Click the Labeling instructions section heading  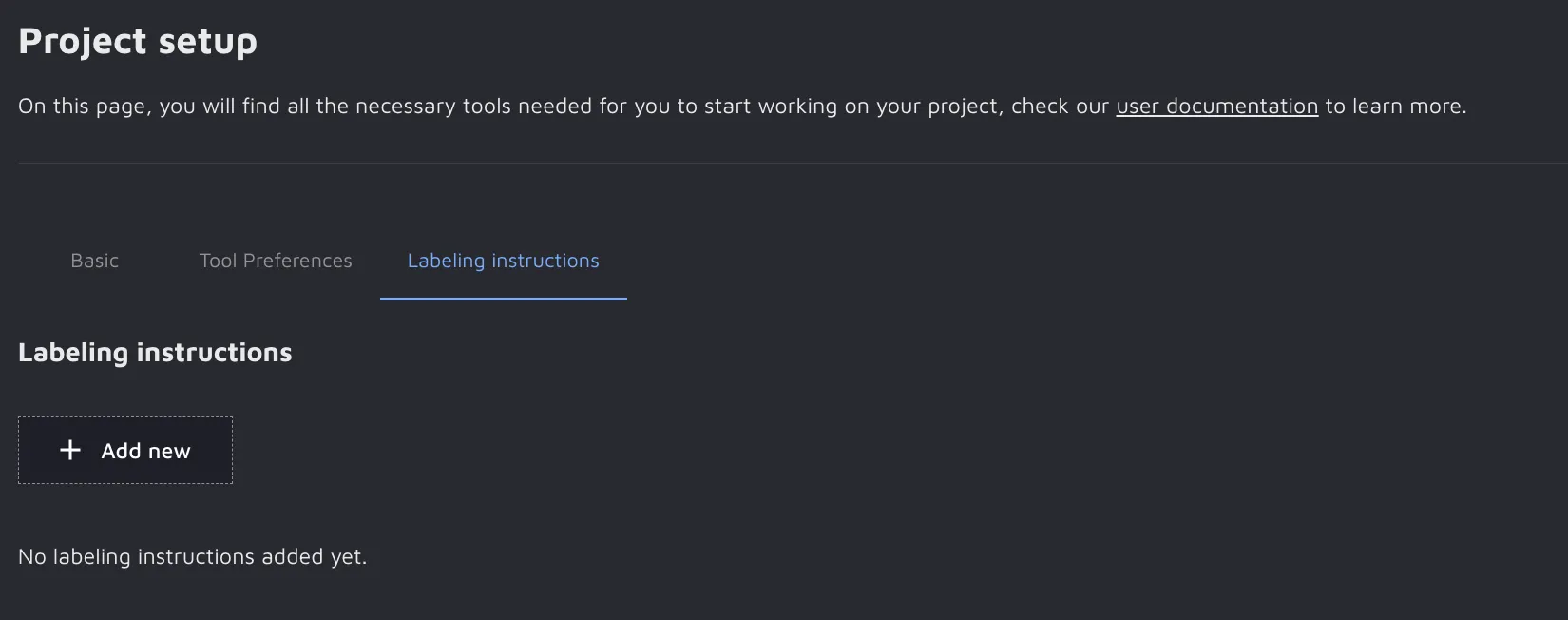tap(155, 352)
